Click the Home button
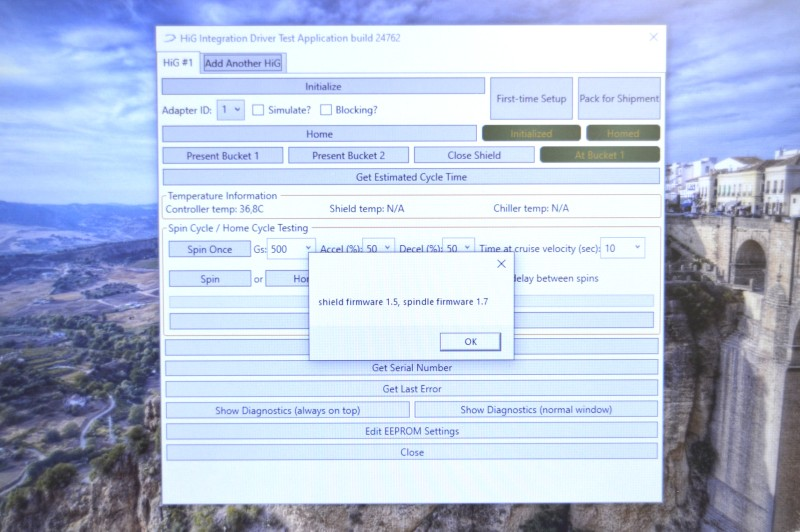The height and width of the screenshot is (532, 800). pyautogui.click(x=319, y=133)
